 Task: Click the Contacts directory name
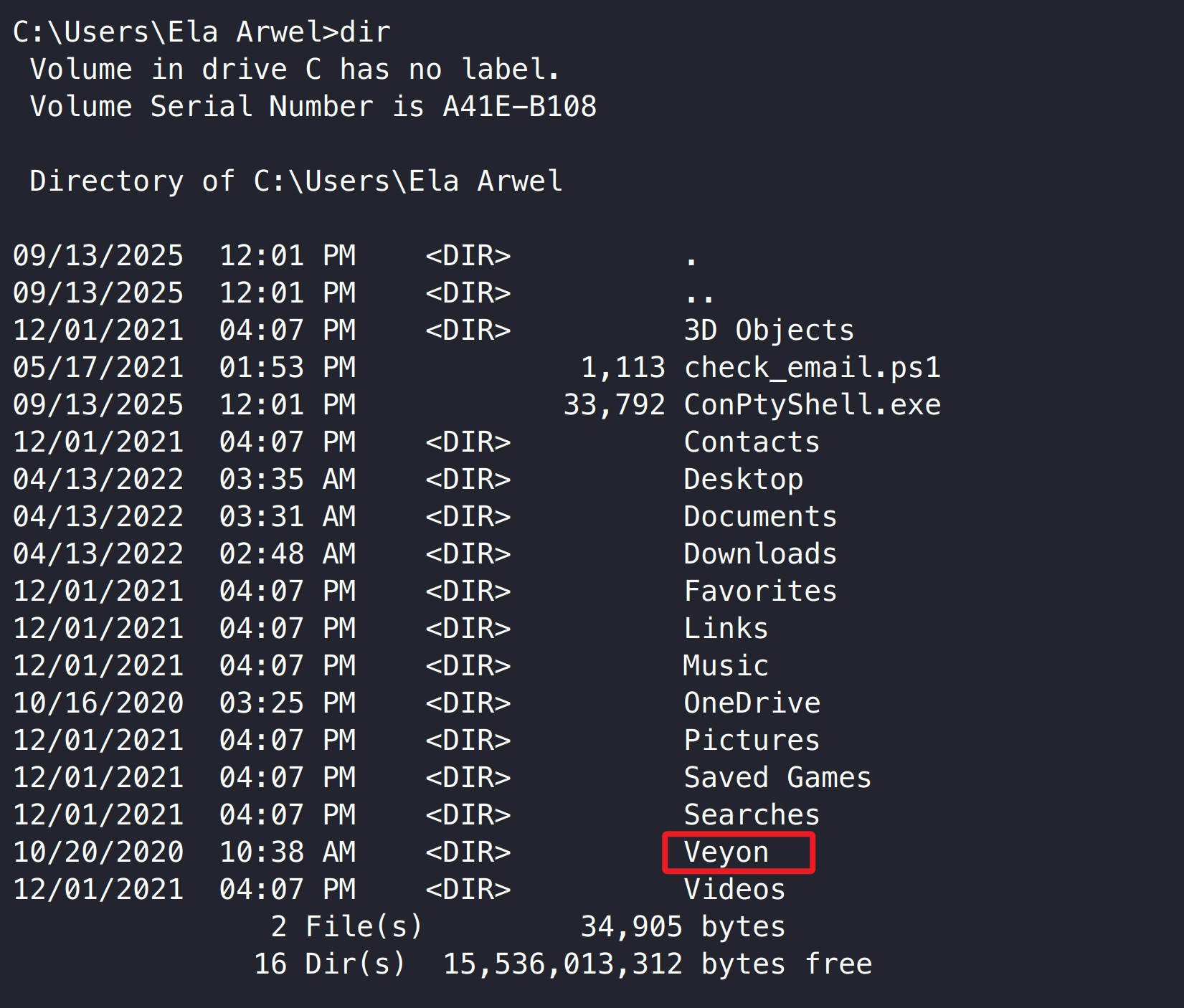[x=752, y=442]
